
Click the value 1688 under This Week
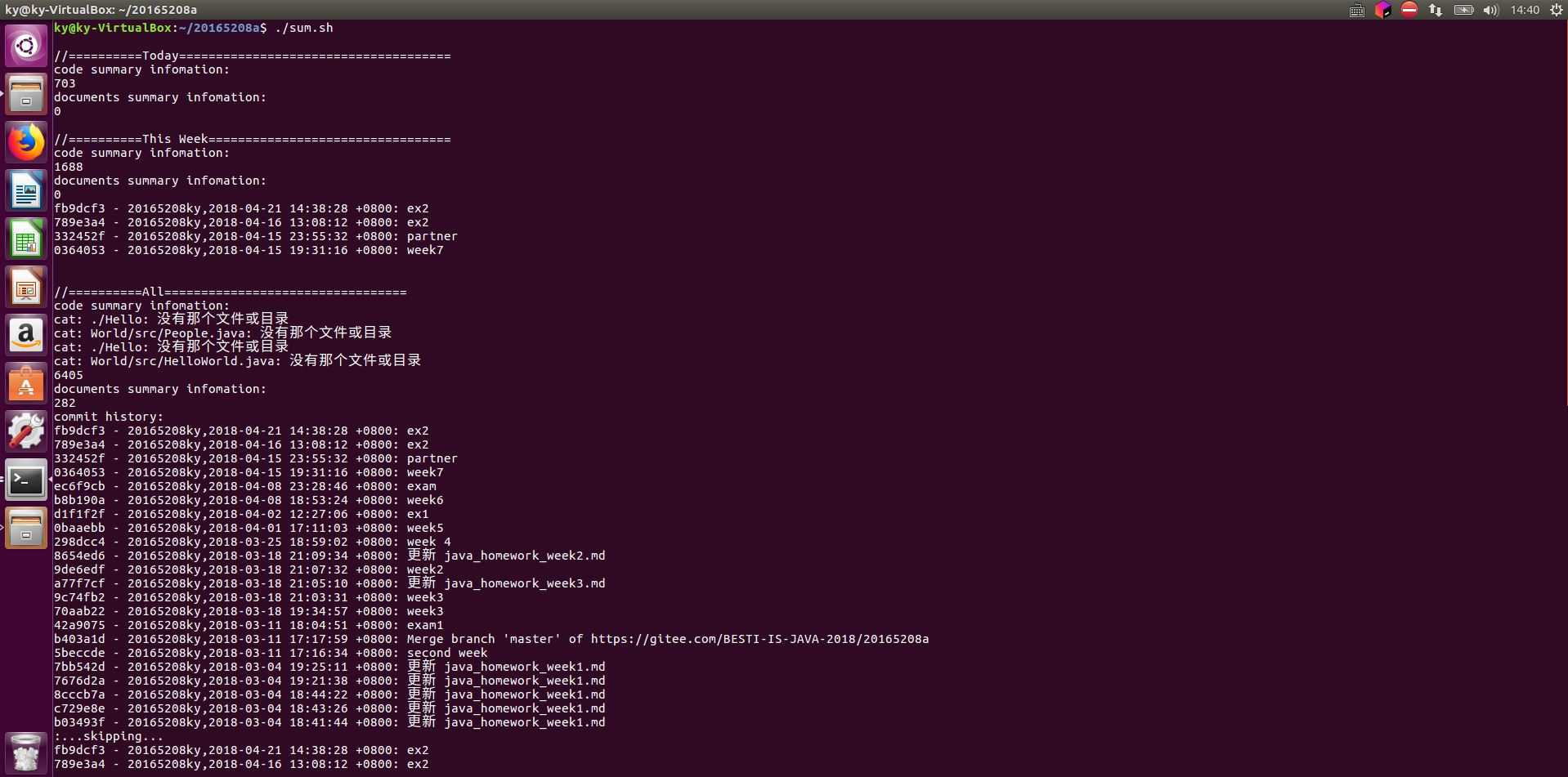69,167
